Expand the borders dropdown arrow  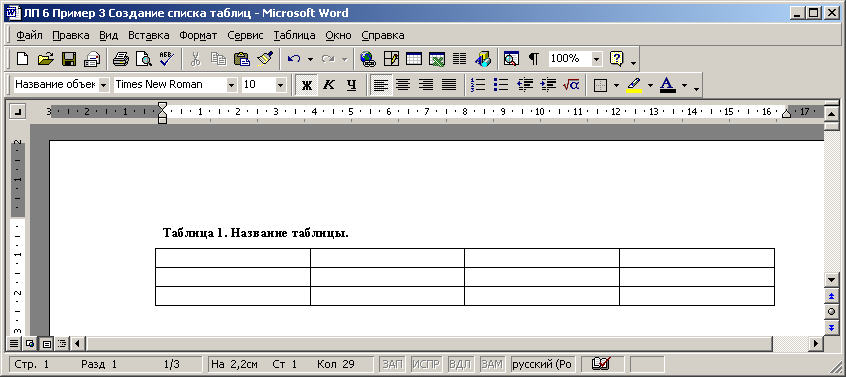coord(616,85)
